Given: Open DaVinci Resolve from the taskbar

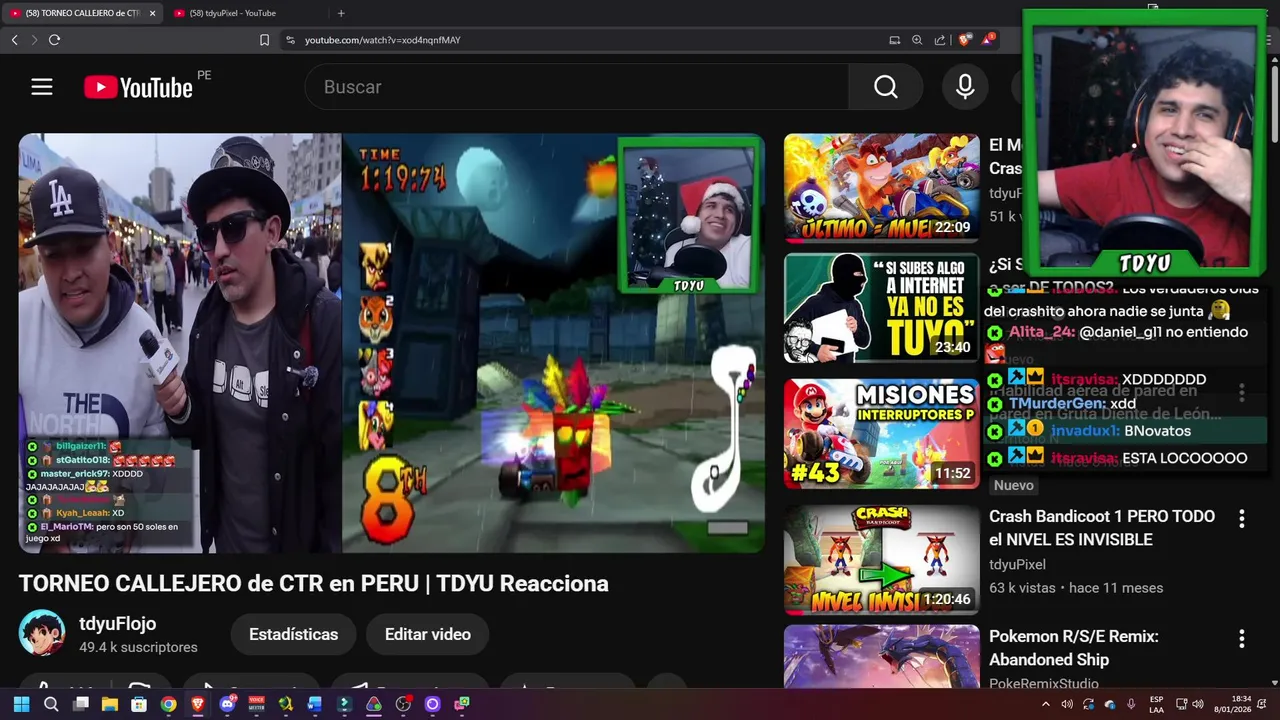Looking at the screenshot, I should 374,704.
